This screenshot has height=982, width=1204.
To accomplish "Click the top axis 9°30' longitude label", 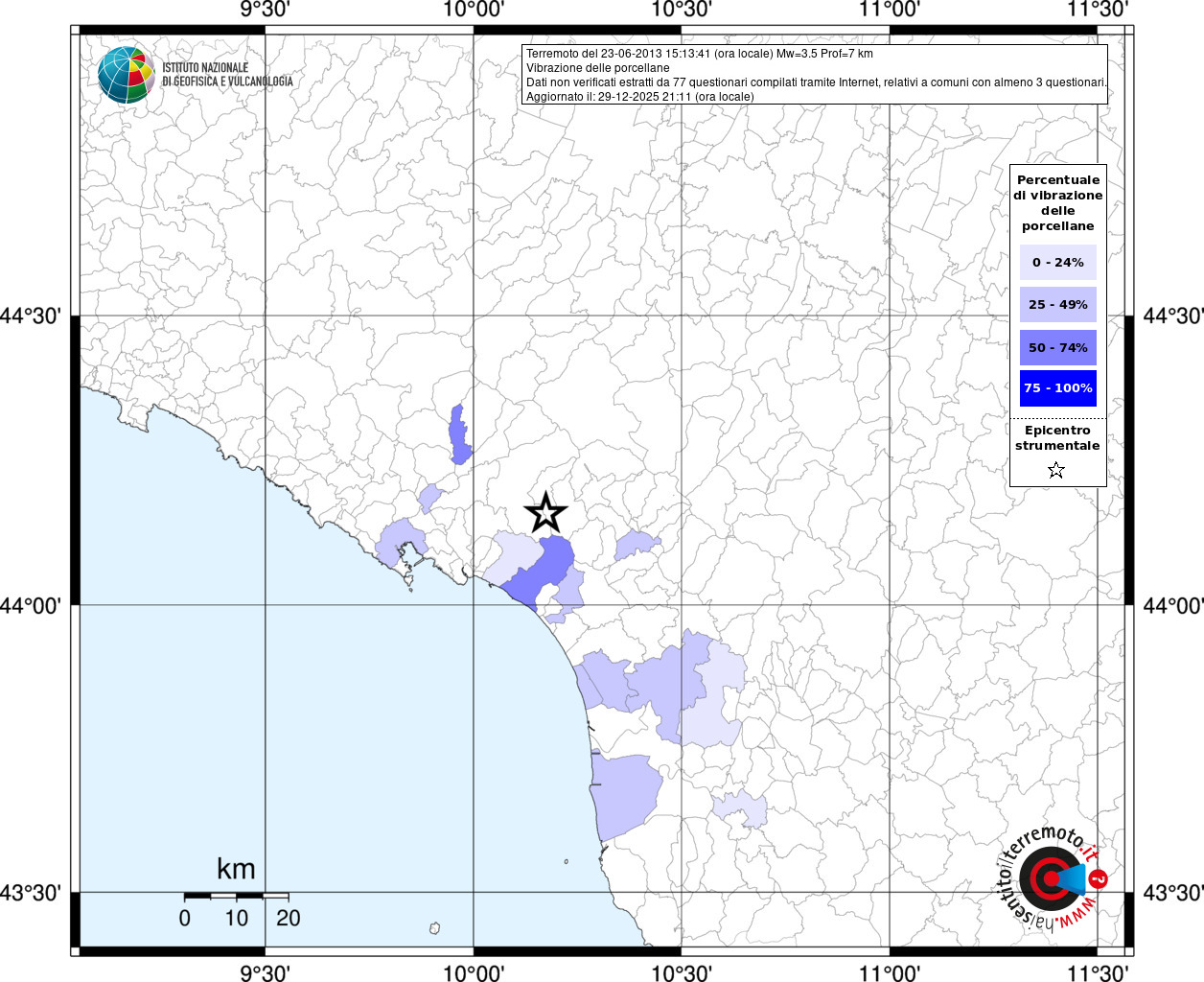I will 265,10.
